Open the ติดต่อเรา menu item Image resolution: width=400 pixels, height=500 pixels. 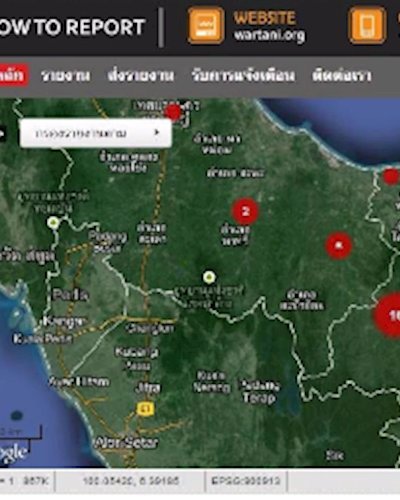coord(342,76)
